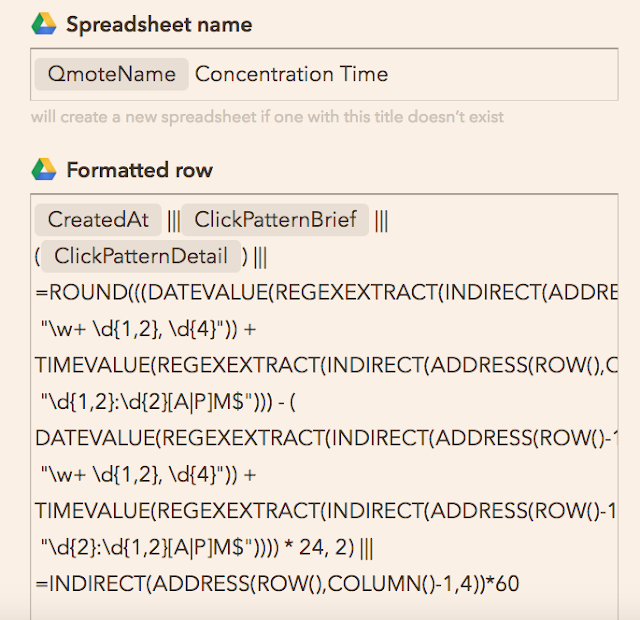Screen dimensions: 640x620
Task: Click the Concentration Time text in name field
Action: point(291,74)
